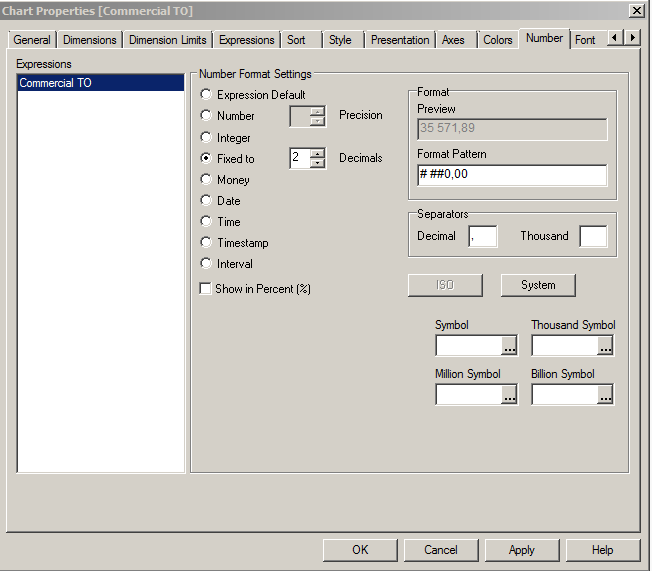
Task: Open the Thousand Symbol ellipsis button
Action: pyautogui.click(x=605, y=346)
